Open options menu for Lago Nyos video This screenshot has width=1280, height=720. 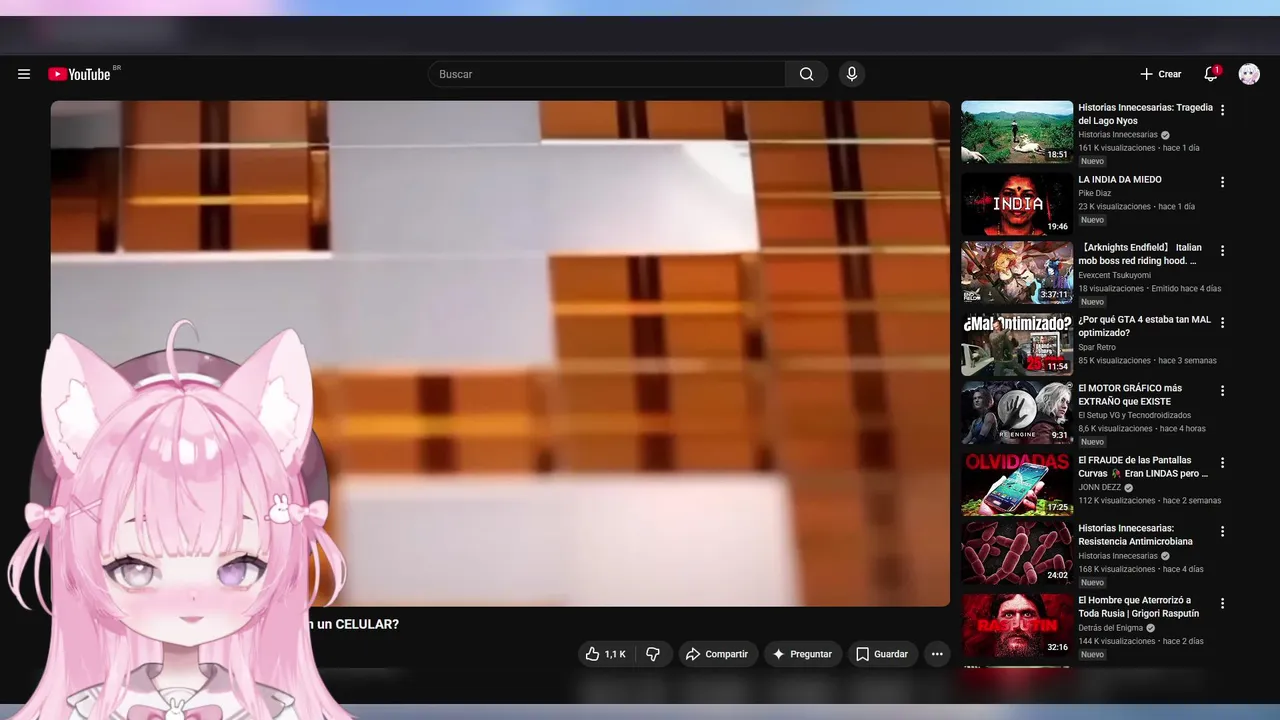(1222, 110)
